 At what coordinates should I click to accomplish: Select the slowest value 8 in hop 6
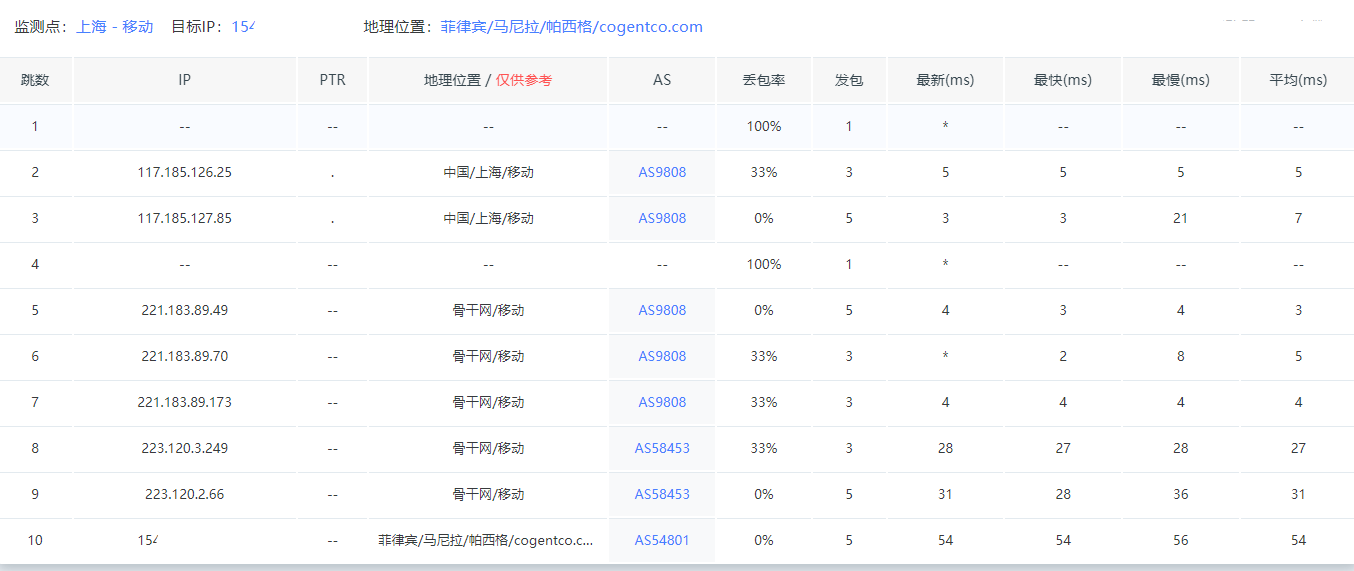pyautogui.click(x=1181, y=356)
